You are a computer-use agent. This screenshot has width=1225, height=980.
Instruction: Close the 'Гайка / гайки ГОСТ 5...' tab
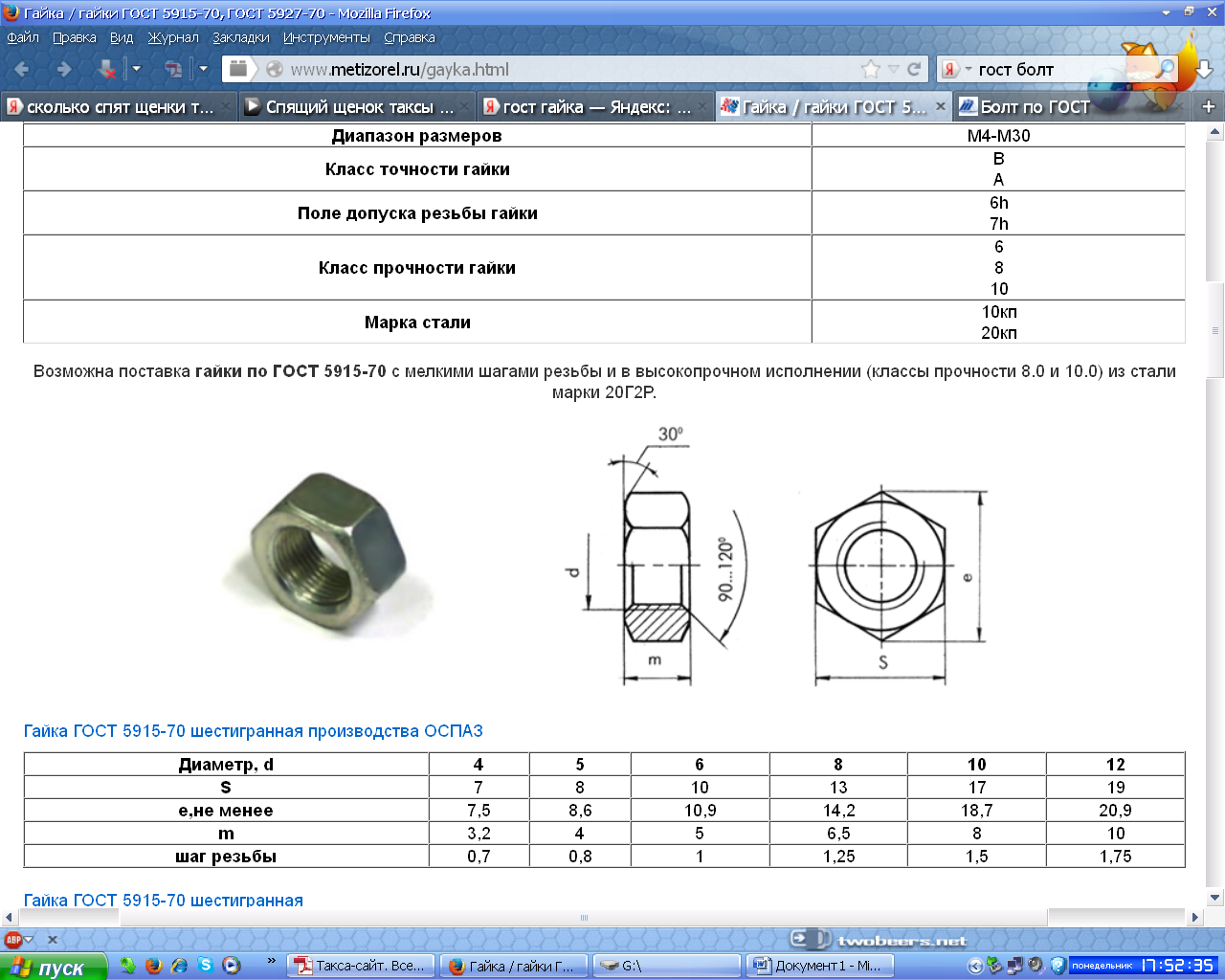tap(941, 106)
